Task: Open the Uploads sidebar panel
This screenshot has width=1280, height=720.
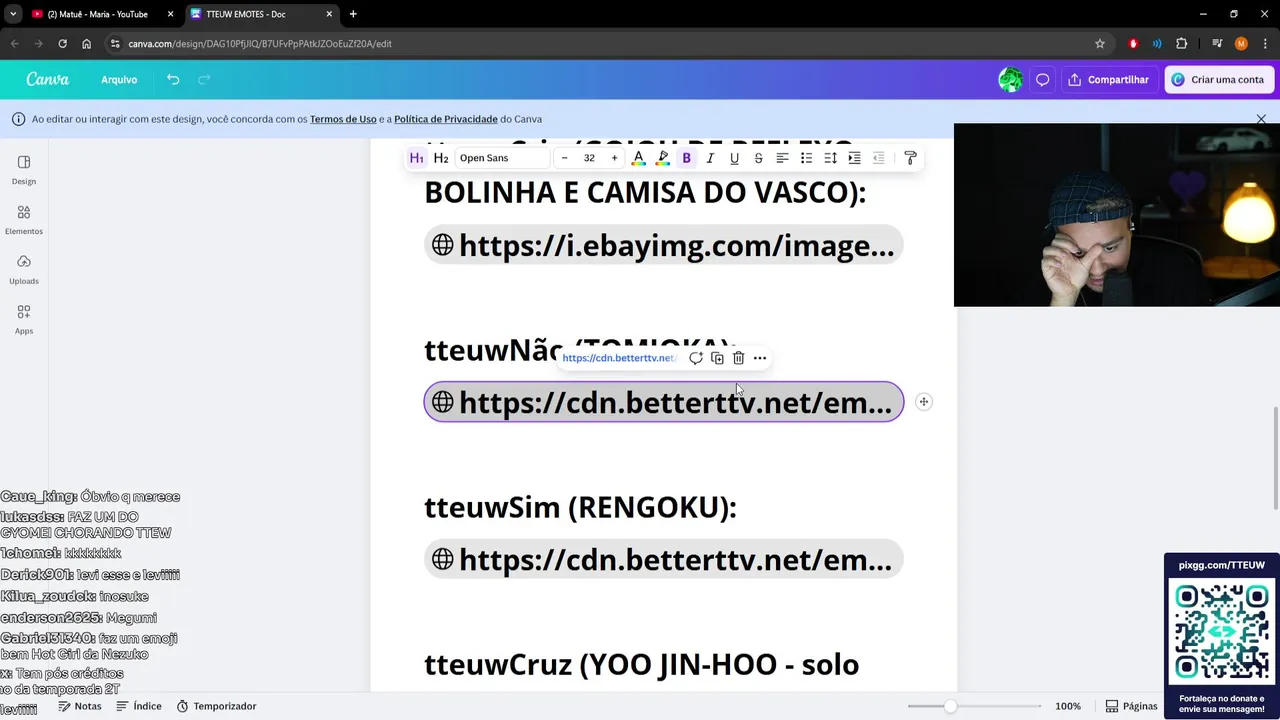Action: [24, 270]
